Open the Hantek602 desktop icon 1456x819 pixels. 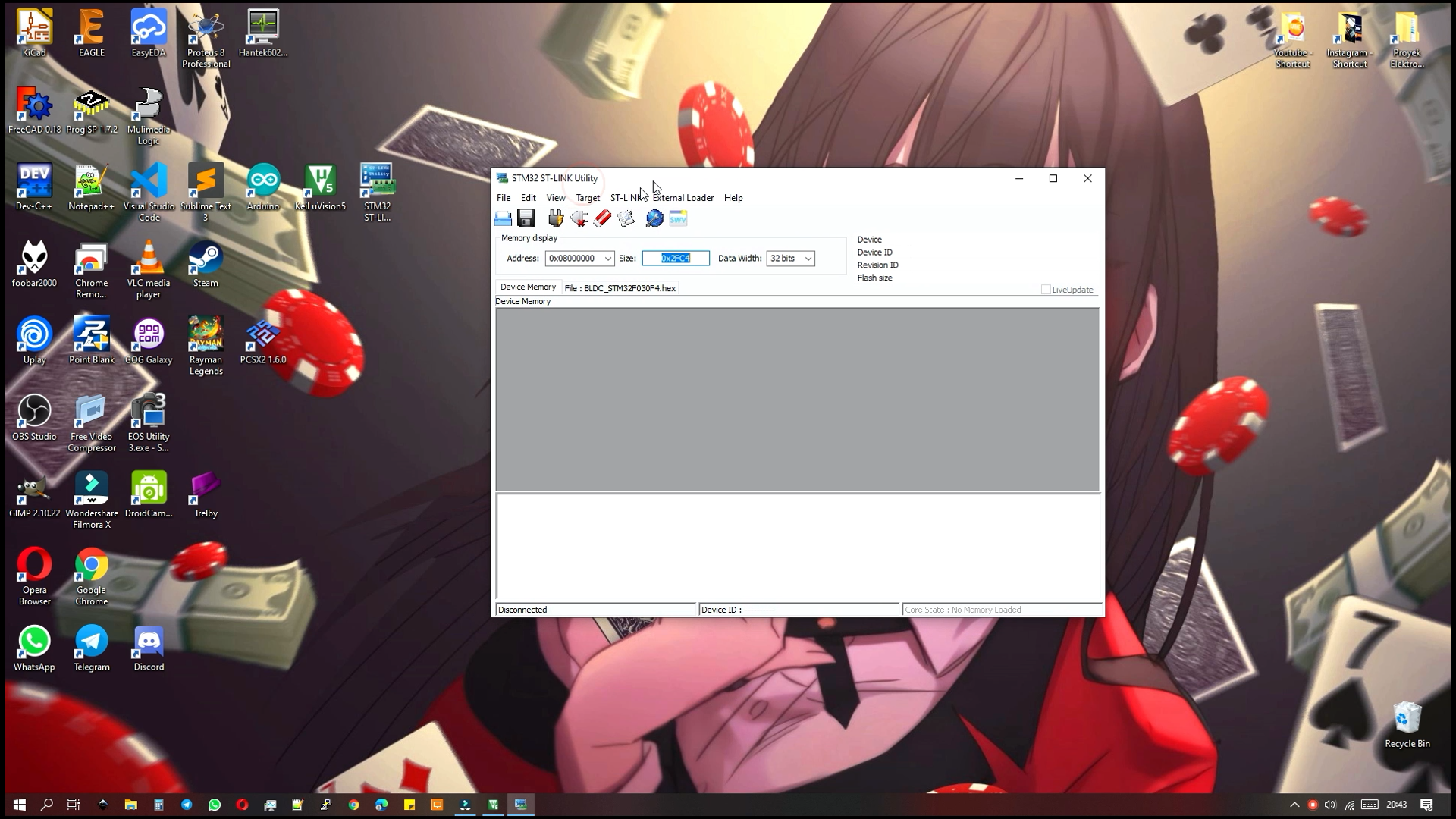coord(263,33)
